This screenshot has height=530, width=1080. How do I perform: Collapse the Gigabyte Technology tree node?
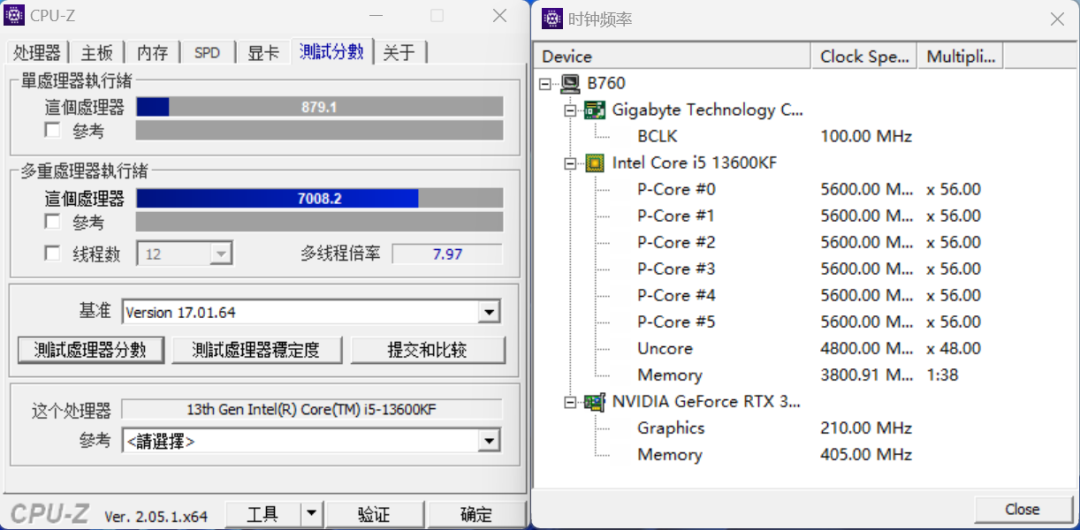tap(570, 110)
